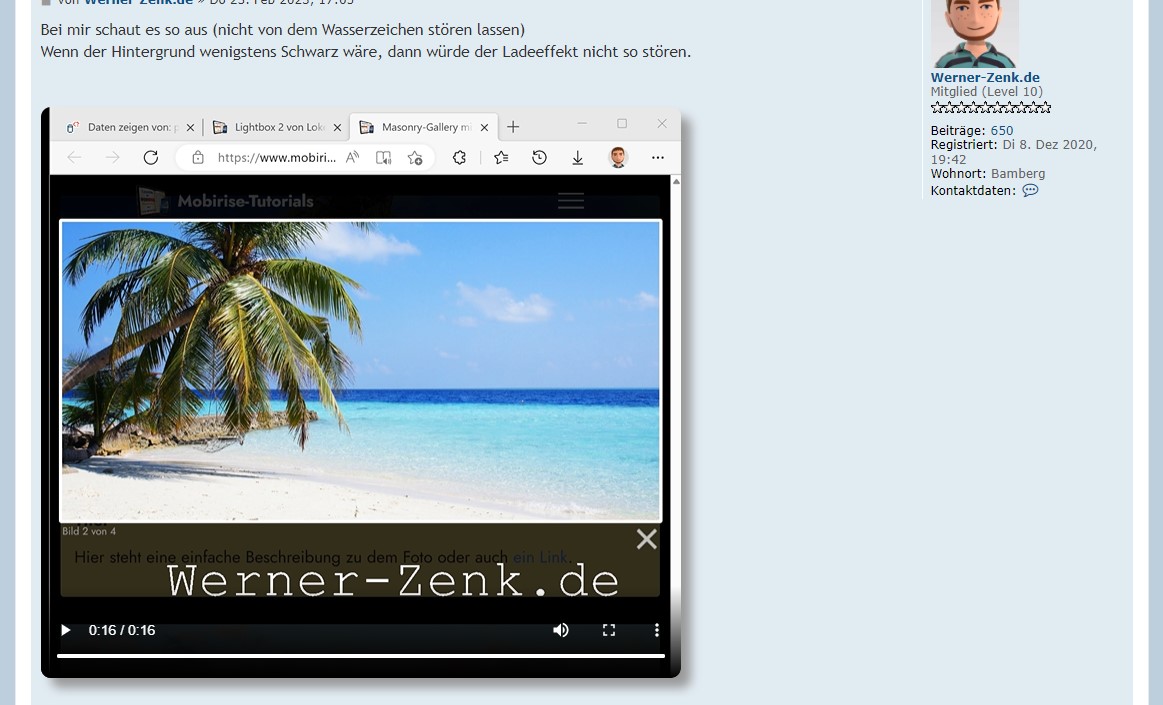
Task: Click the browser forward arrow
Action: (x=112, y=157)
